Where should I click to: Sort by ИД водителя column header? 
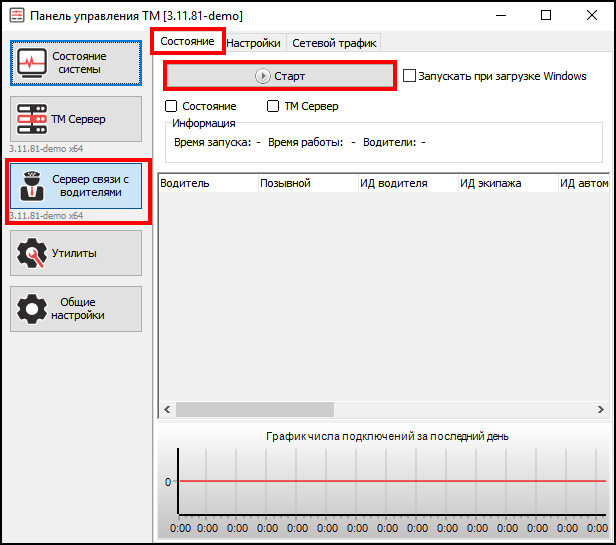(x=407, y=183)
